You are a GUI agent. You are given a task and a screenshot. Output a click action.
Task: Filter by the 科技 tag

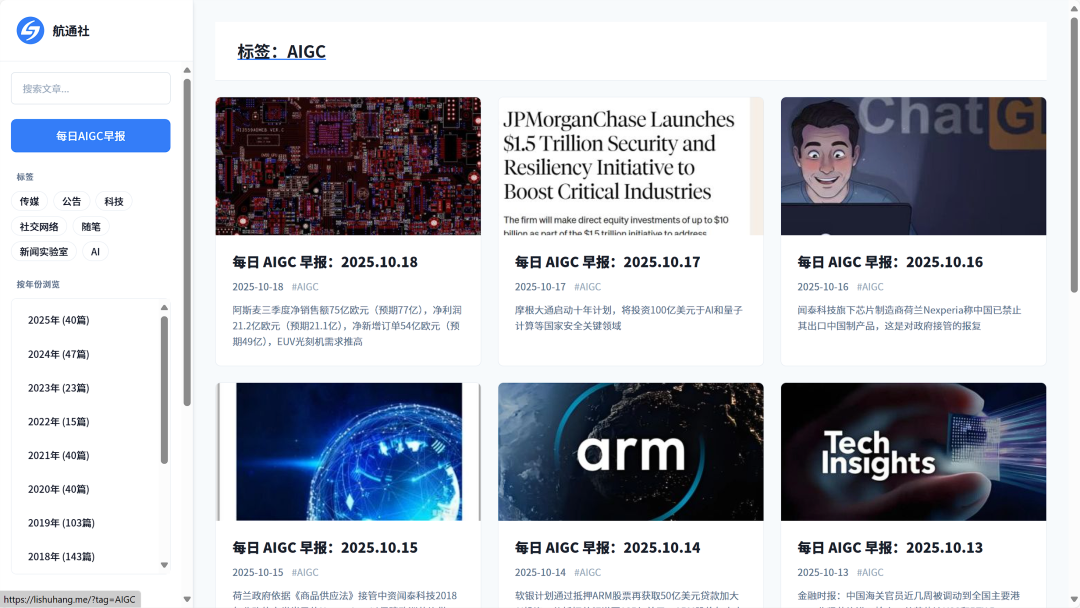(x=114, y=201)
